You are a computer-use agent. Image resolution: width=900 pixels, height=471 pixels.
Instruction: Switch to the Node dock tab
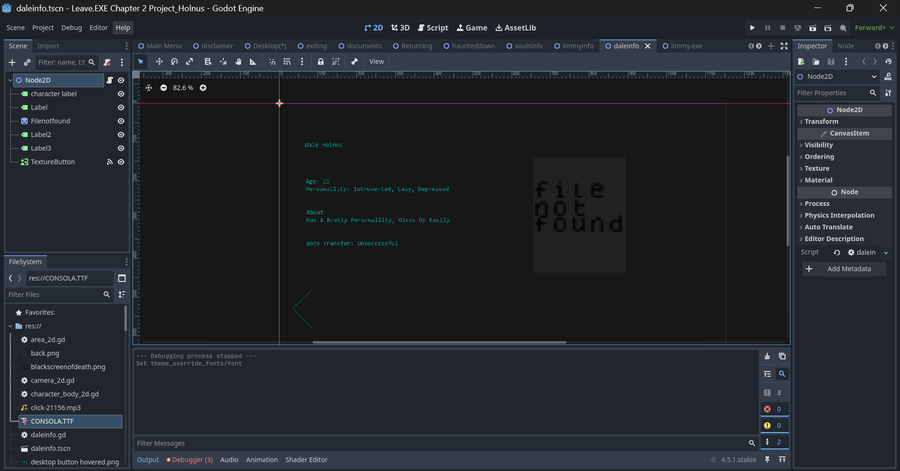(x=845, y=46)
